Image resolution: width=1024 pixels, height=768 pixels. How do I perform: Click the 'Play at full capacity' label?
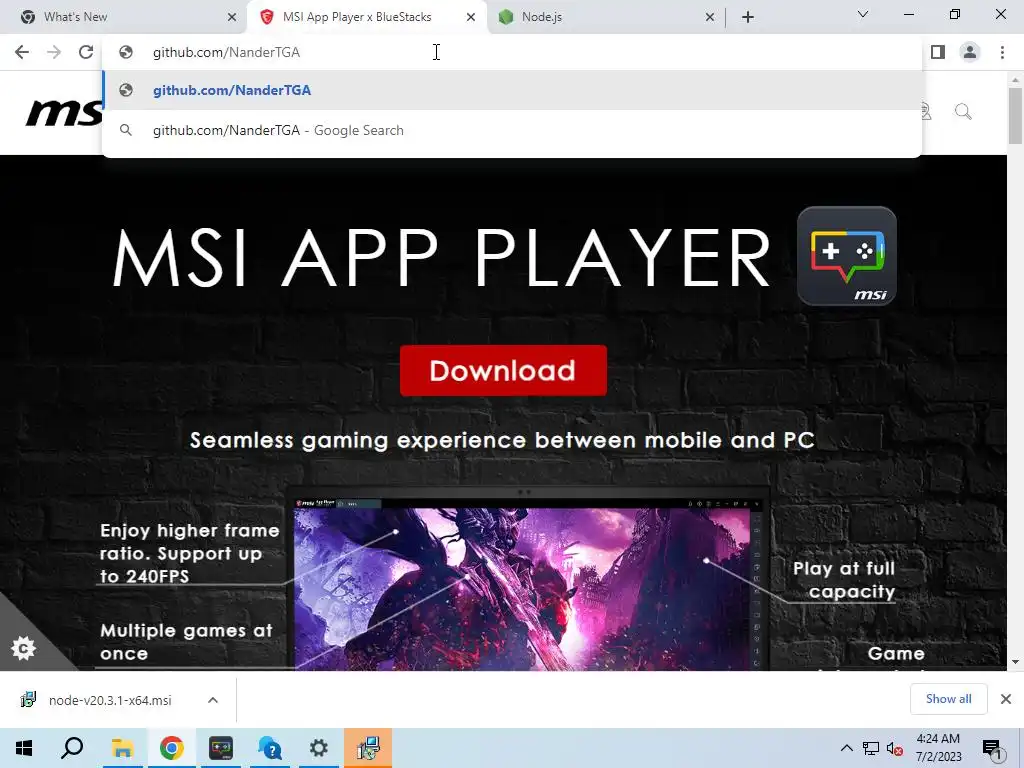pos(844,580)
